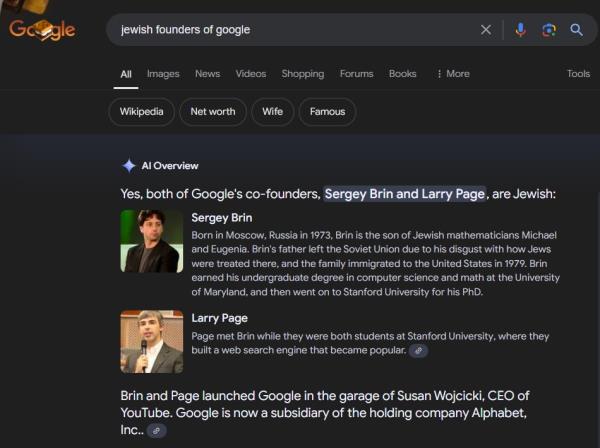
Task: Open Sergey Brin's photo thumbnail
Action: (152, 241)
